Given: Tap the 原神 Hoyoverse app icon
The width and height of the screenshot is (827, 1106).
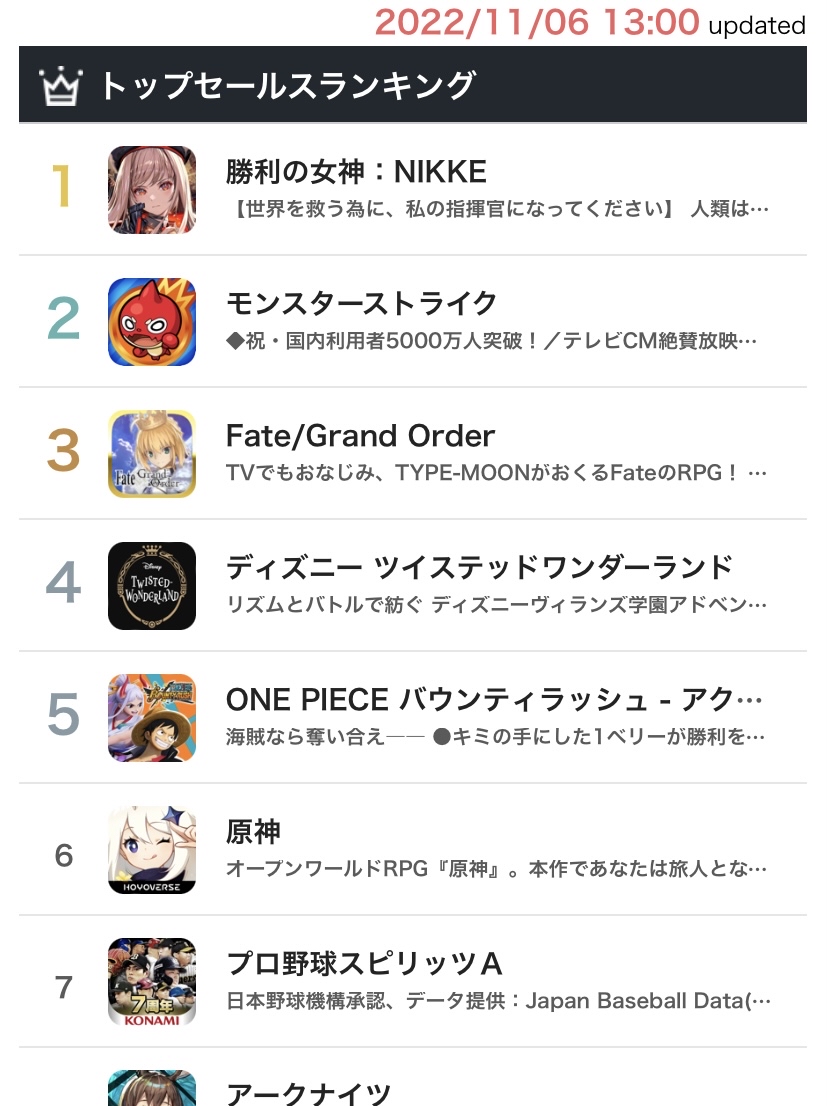Looking at the screenshot, I should pos(152,849).
